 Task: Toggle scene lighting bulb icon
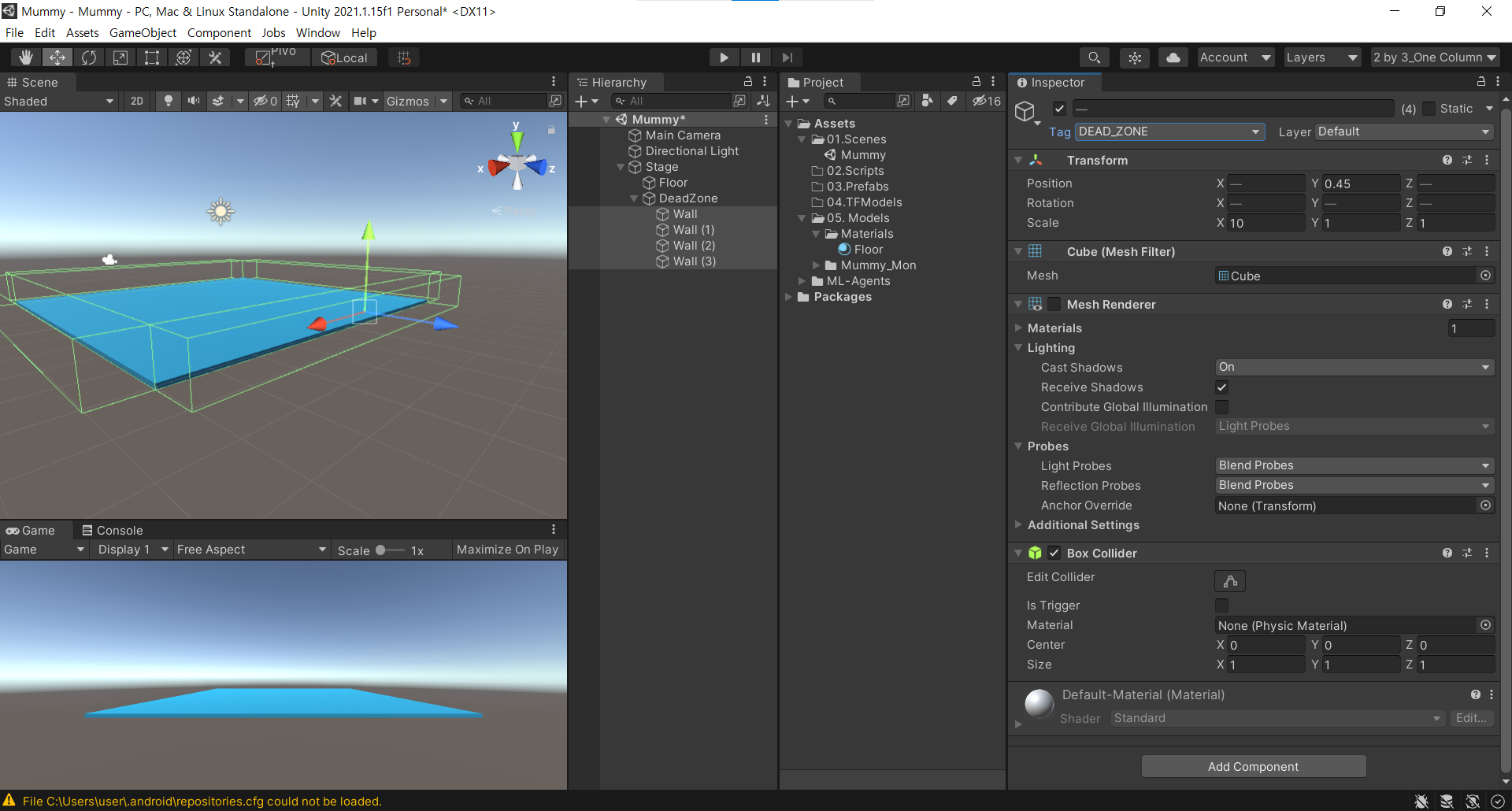point(168,101)
